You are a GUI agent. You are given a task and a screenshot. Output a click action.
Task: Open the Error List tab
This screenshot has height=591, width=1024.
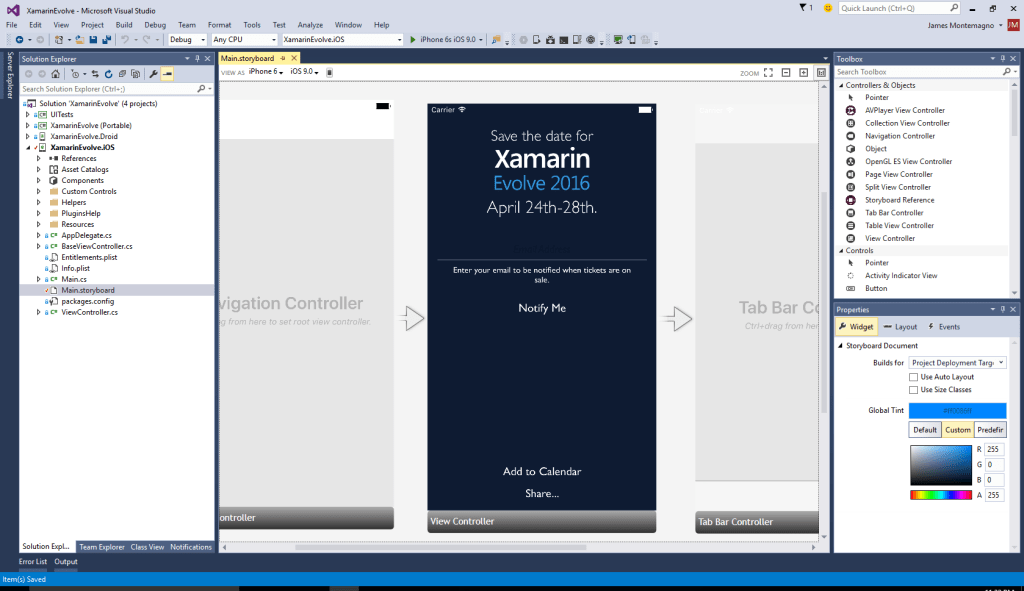pyautogui.click(x=33, y=562)
